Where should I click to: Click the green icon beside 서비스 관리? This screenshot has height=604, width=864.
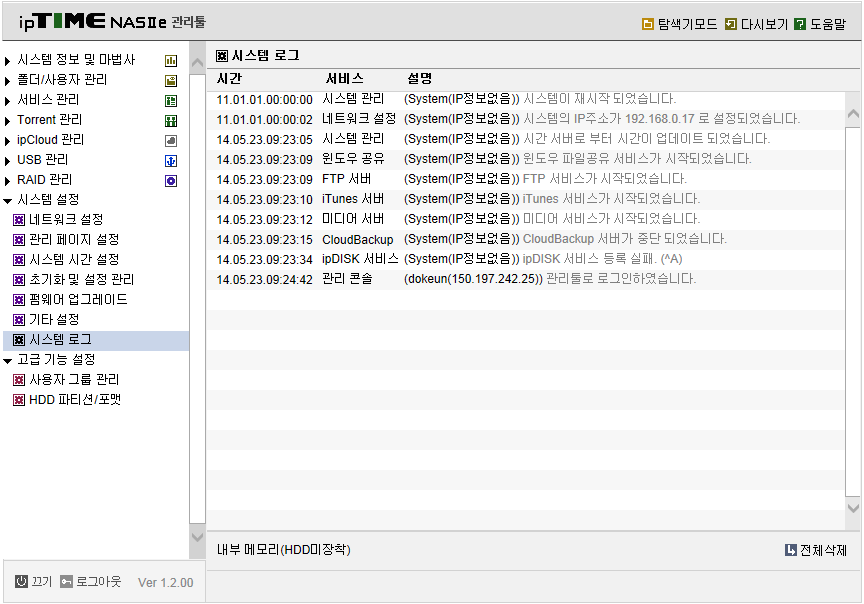pos(171,101)
